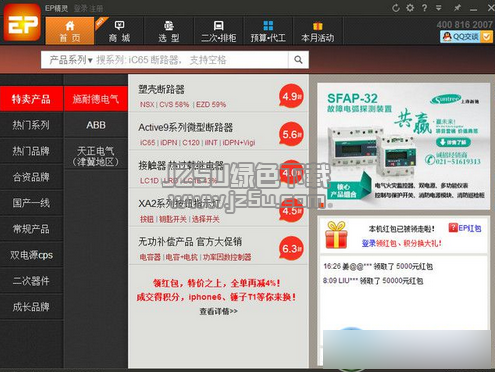Select 常规产品 in left sidebar
The height and width of the screenshot is (372, 495).
(31, 229)
